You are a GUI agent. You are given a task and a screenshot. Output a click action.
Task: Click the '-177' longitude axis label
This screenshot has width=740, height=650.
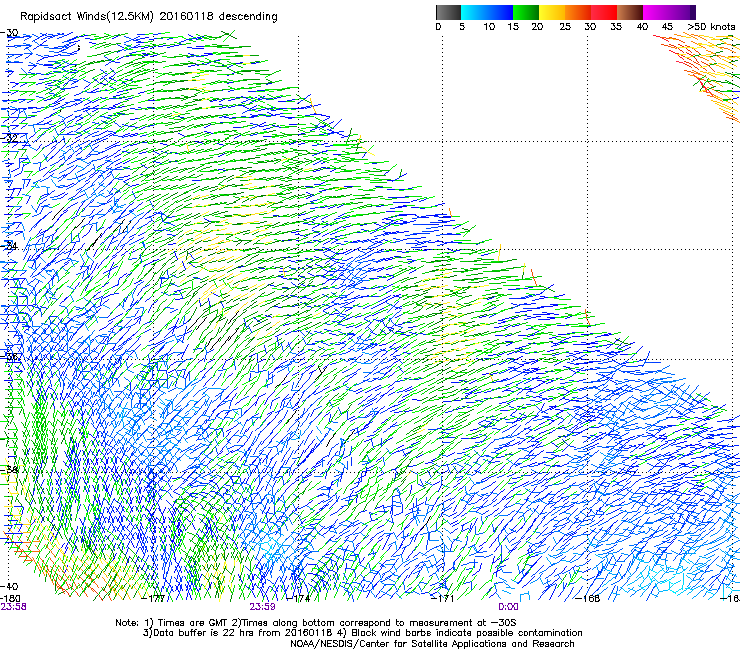[x=154, y=599]
